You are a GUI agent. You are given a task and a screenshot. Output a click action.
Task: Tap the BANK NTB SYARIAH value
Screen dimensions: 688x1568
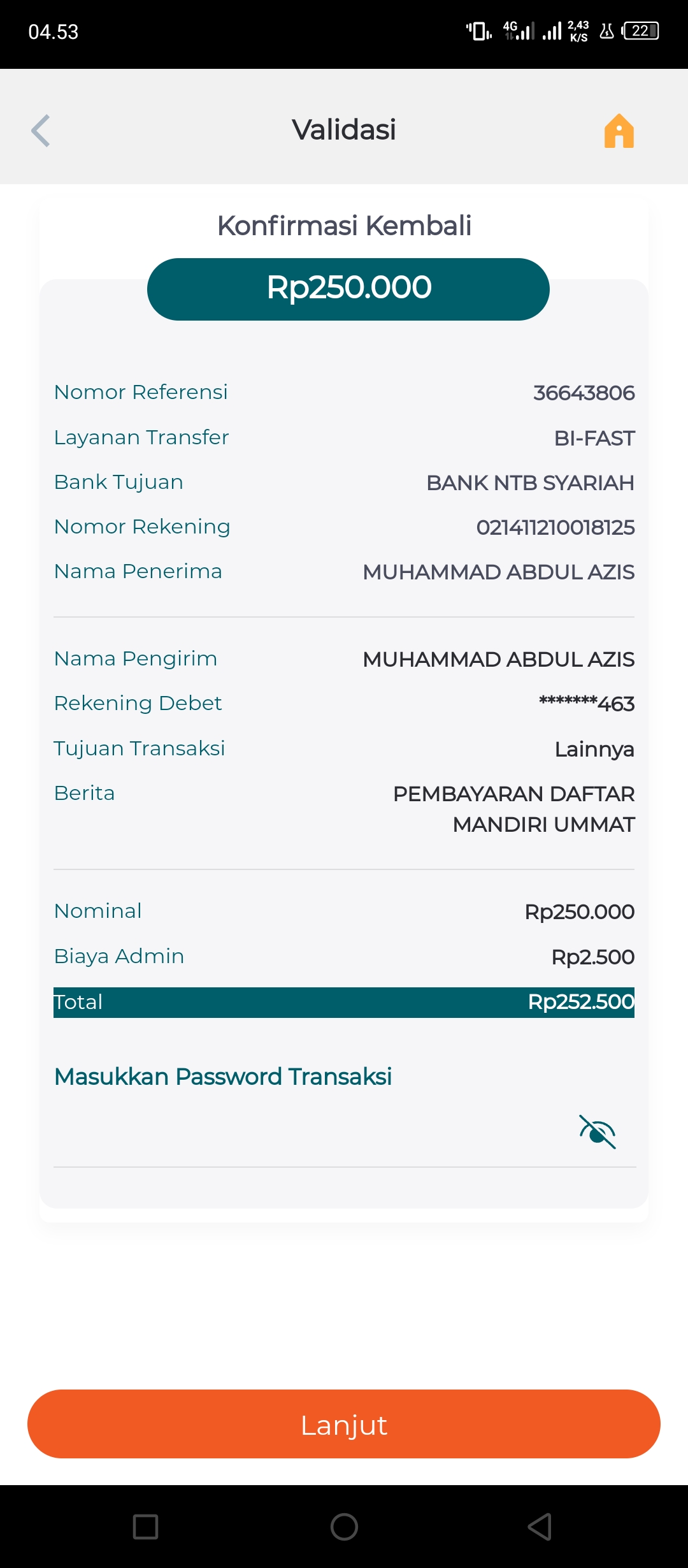point(530,483)
